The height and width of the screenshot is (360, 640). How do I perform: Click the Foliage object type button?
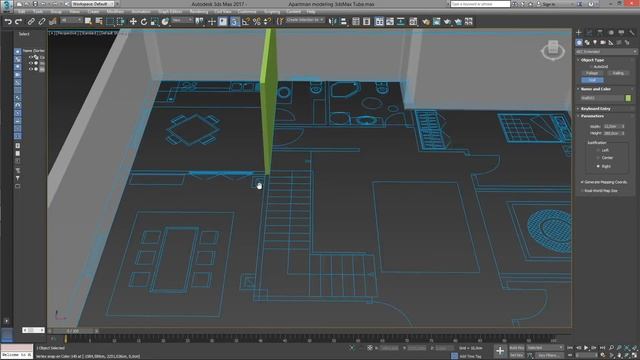pyautogui.click(x=592, y=73)
